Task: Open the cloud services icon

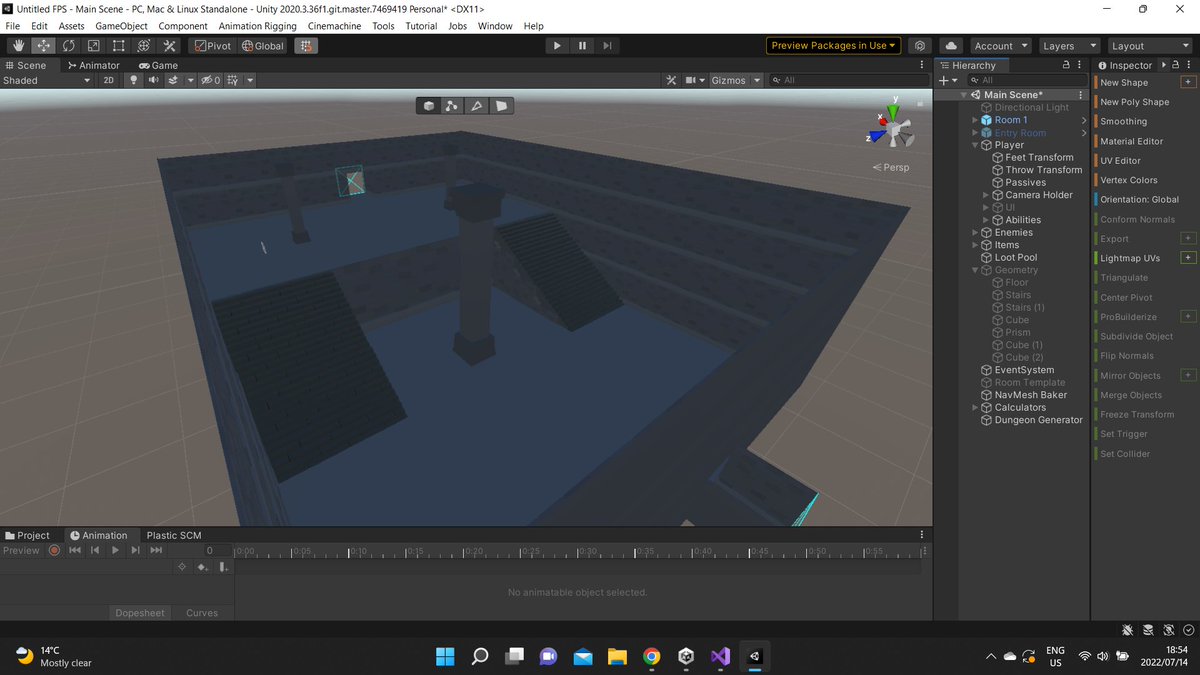Action: [x=951, y=46]
